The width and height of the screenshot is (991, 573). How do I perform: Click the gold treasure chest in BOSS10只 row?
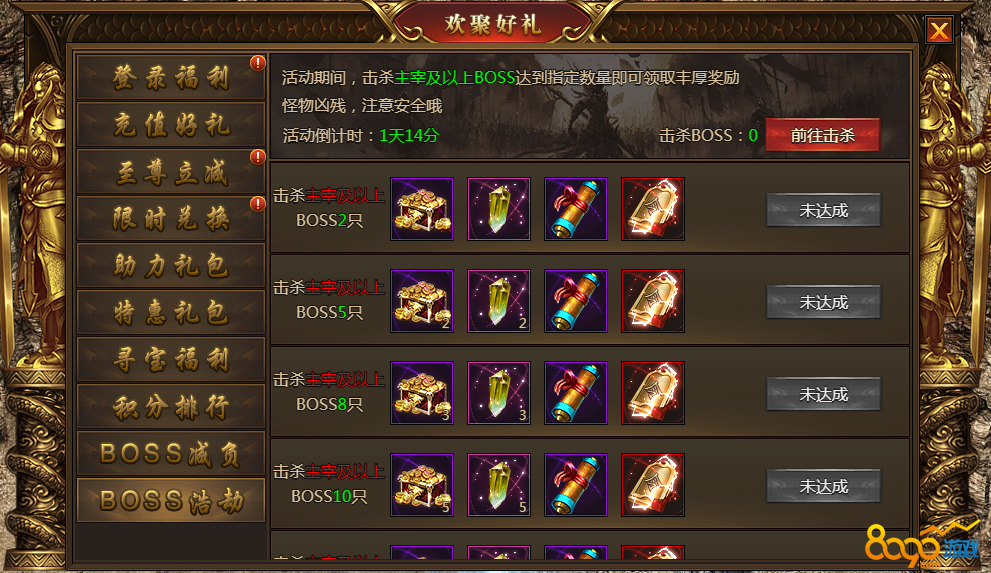click(x=422, y=485)
